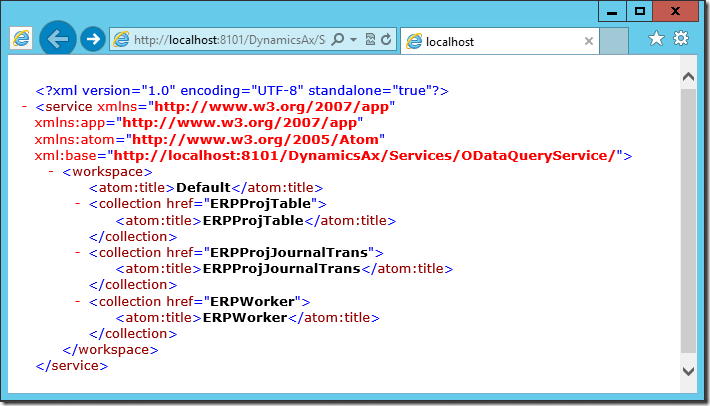This screenshot has height=406, width=710.
Task: Close the Internet Explorer window
Action: [676, 11]
